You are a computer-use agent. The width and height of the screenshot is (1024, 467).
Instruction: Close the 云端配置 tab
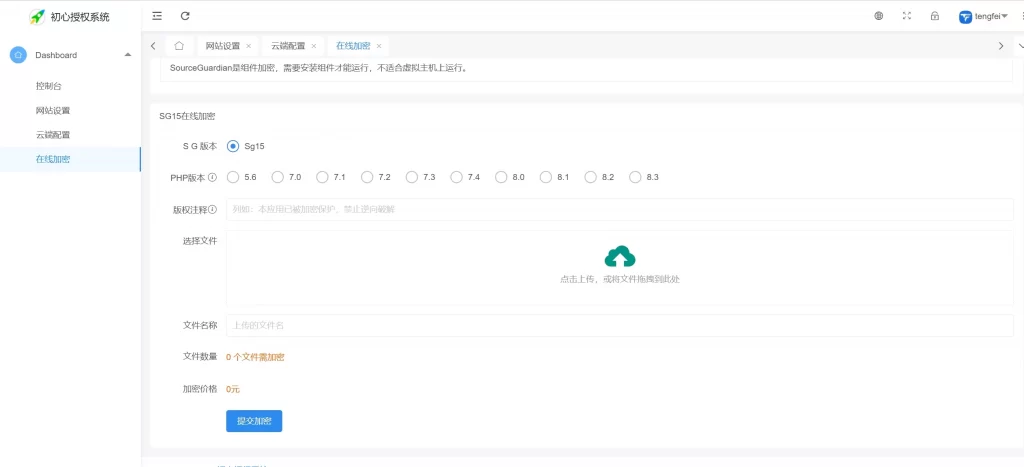point(313,46)
